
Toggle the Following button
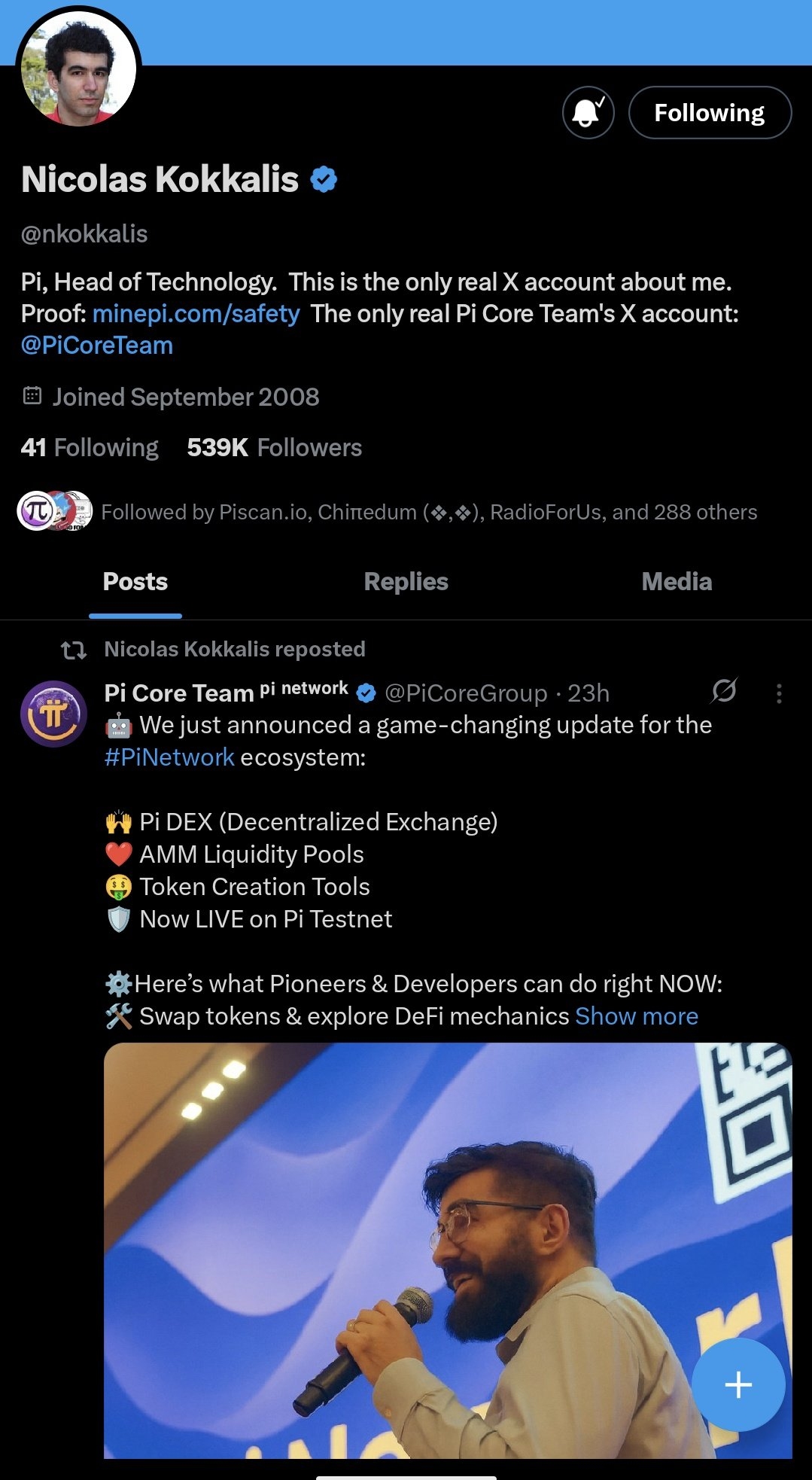709,113
